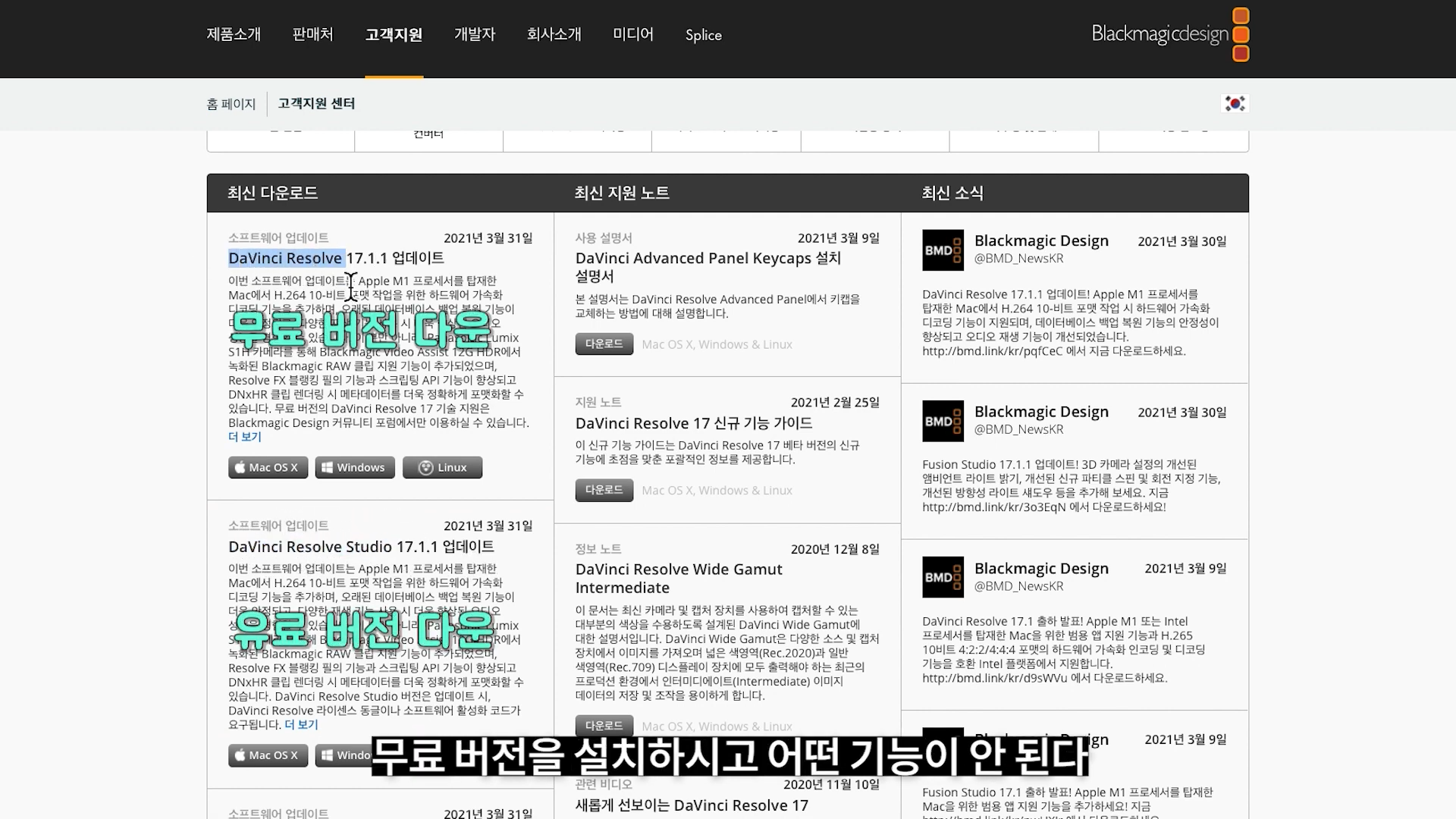
Task: Download DaVinci Resolve 17.1.1 for Mac OS X
Action: point(268,467)
